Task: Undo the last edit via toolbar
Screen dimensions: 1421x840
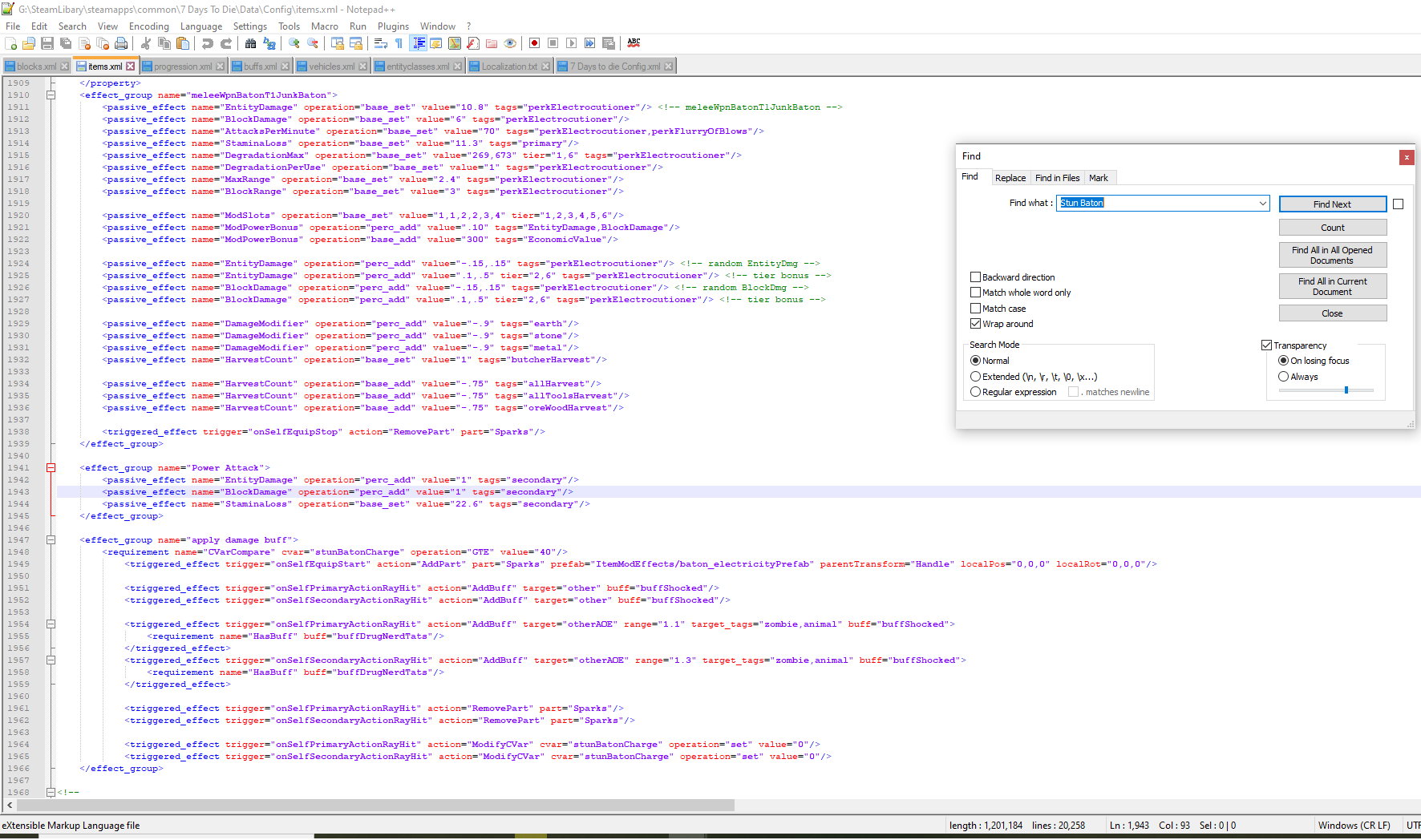Action: pos(208,43)
